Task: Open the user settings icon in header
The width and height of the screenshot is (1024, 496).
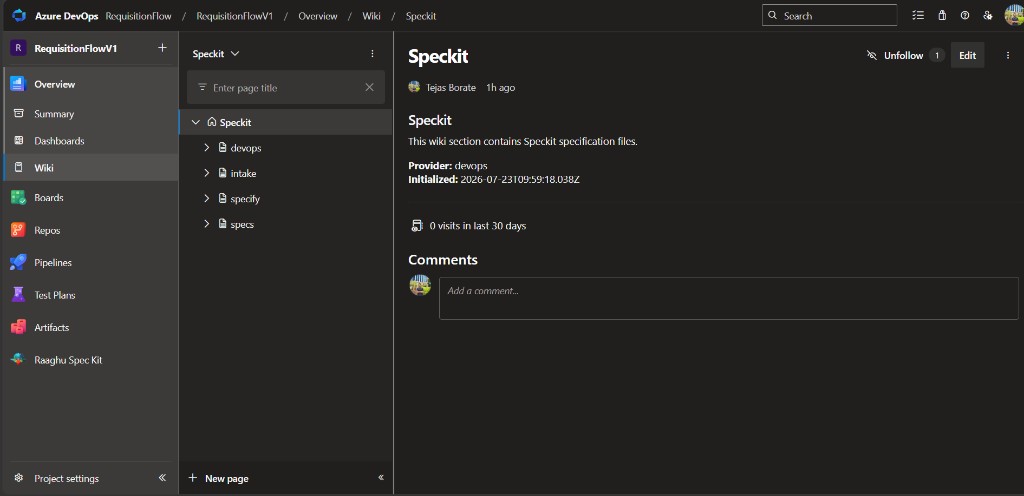Action: pos(988,16)
